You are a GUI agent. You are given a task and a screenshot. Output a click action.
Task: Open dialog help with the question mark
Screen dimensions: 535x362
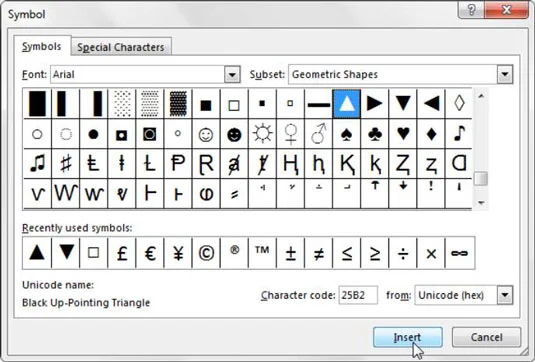tap(471, 10)
